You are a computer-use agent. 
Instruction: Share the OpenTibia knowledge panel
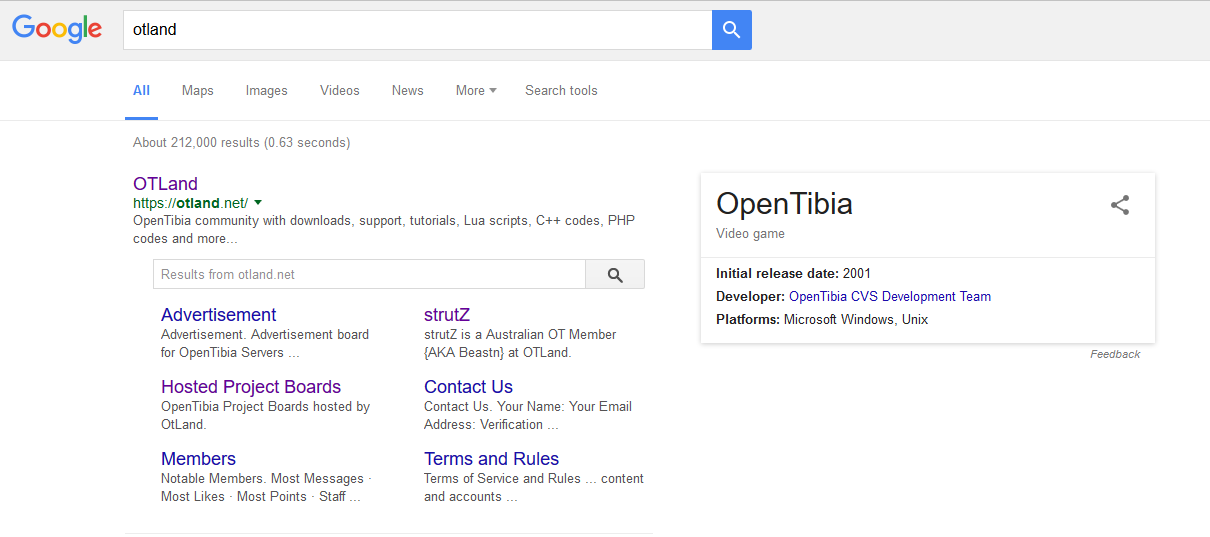pos(1120,205)
